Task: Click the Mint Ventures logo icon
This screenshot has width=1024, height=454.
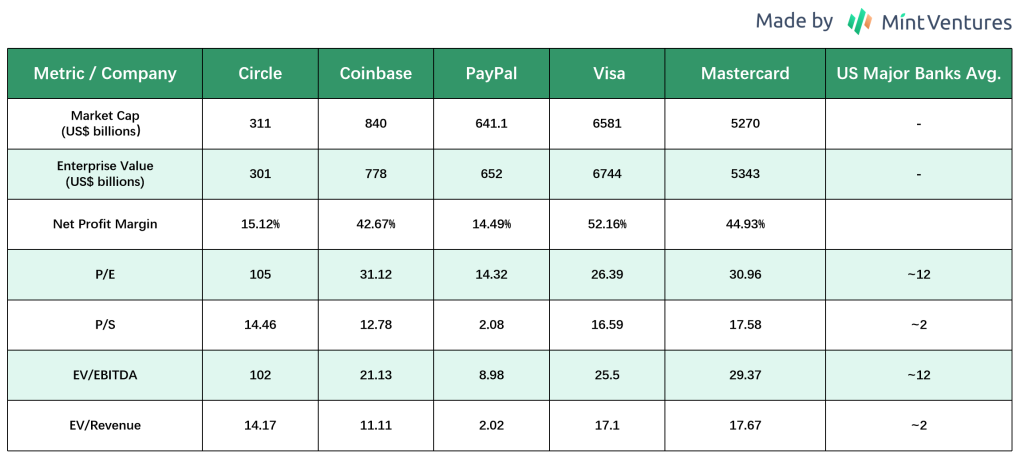Action: (x=859, y=21)
